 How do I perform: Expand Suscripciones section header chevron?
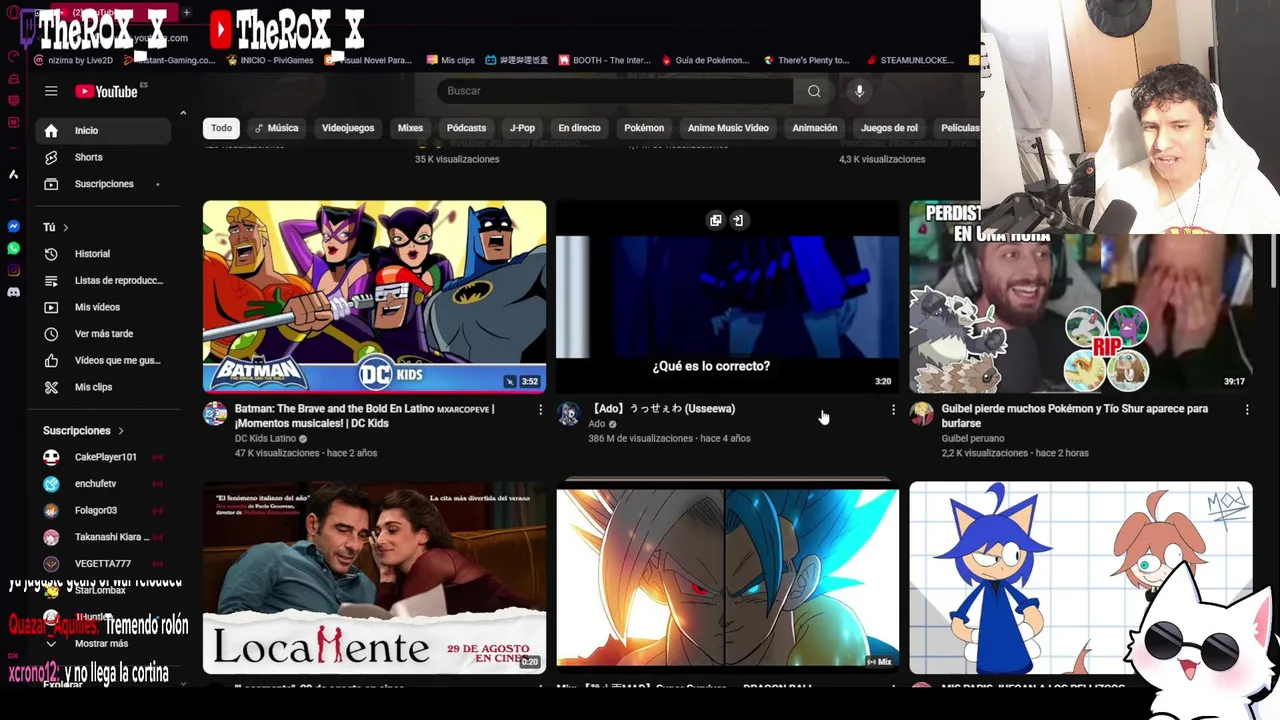121,431
